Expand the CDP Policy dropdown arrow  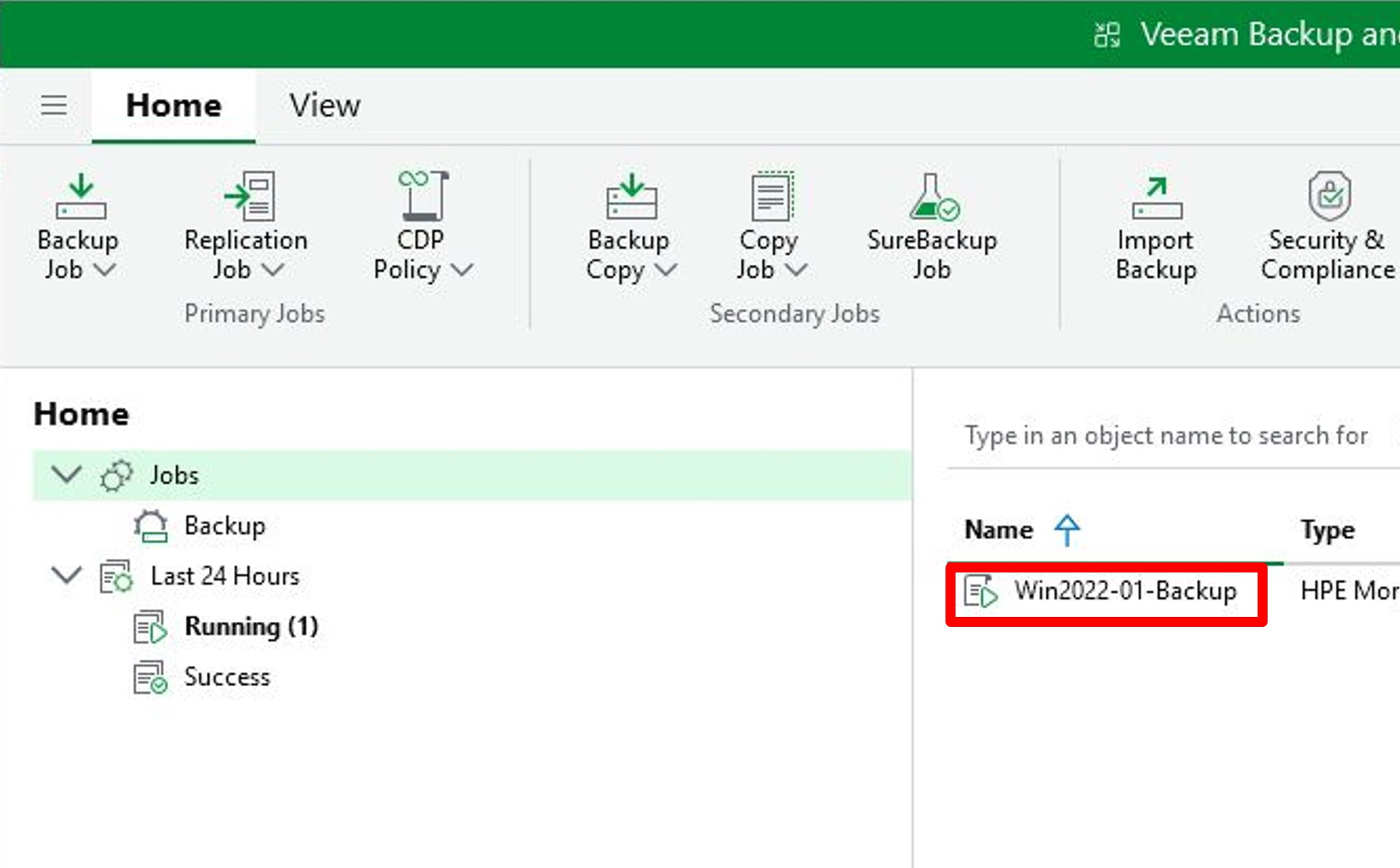[462, 270]
